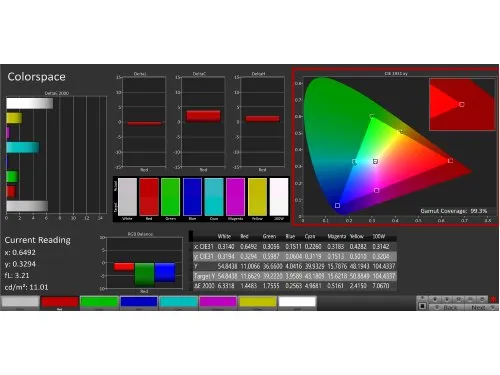The height and width of the screenshot is (375, 500).
Task: Click the Next navigation button
Action: click(480, 307)
